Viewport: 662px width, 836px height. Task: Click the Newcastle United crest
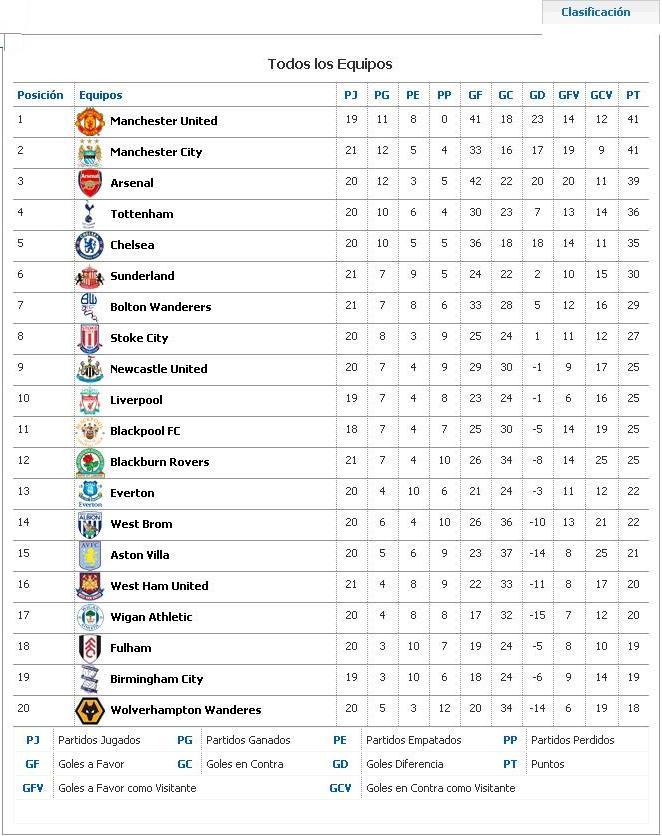(90, 369)
